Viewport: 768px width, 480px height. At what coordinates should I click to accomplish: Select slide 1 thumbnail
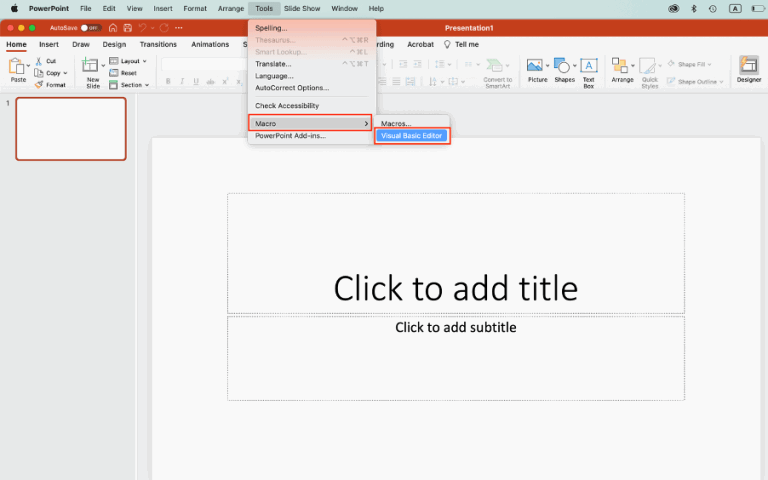pos(71,129)
